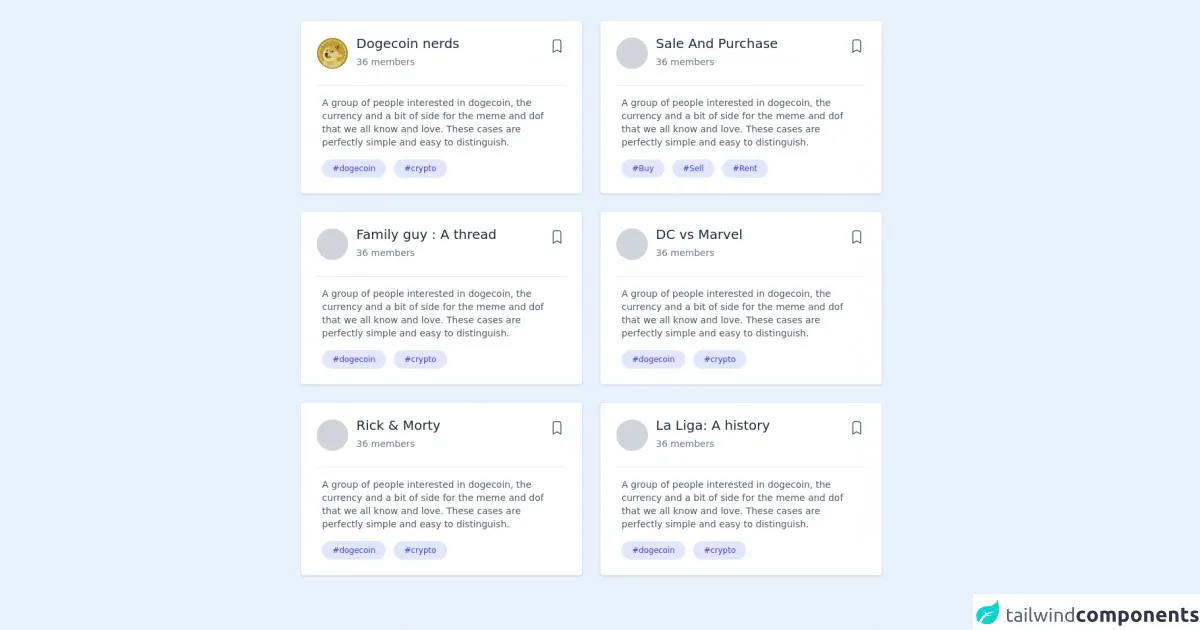This screenshot has width=1200, height=630.
Task: Toggle bookmark for Rick & Morty
Action: coord(557,428)
